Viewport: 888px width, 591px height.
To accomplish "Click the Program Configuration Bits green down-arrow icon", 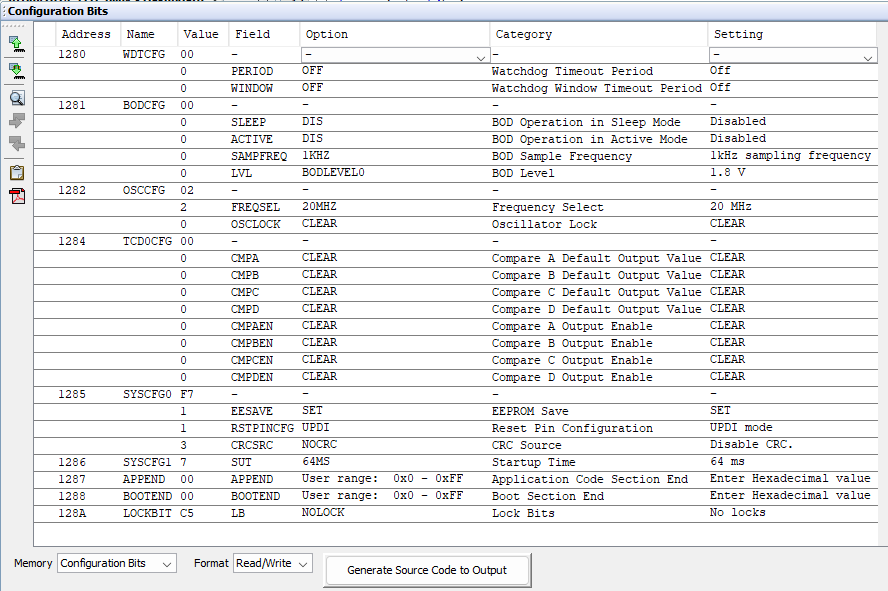I will click(17, 71).
